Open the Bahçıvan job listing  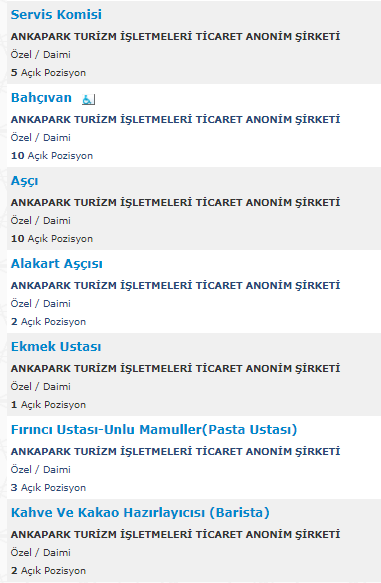click(41, 97)
